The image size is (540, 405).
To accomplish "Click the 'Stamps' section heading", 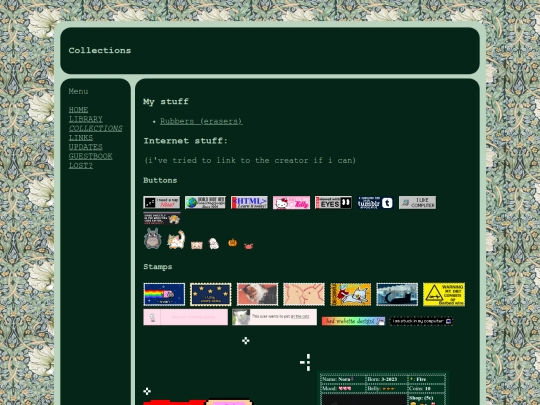I will tap(158, 267).
